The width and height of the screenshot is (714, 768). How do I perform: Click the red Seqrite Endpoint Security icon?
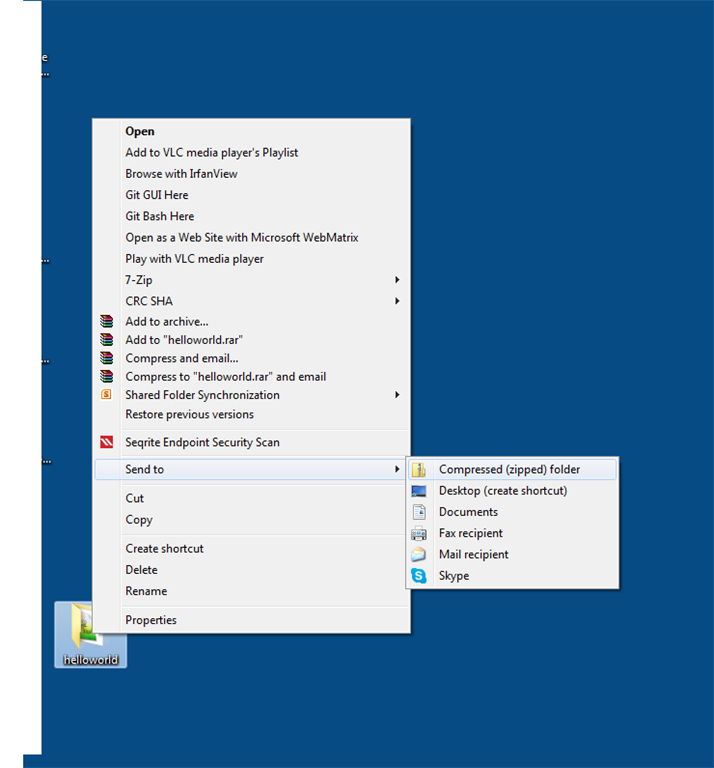[106, 442]
